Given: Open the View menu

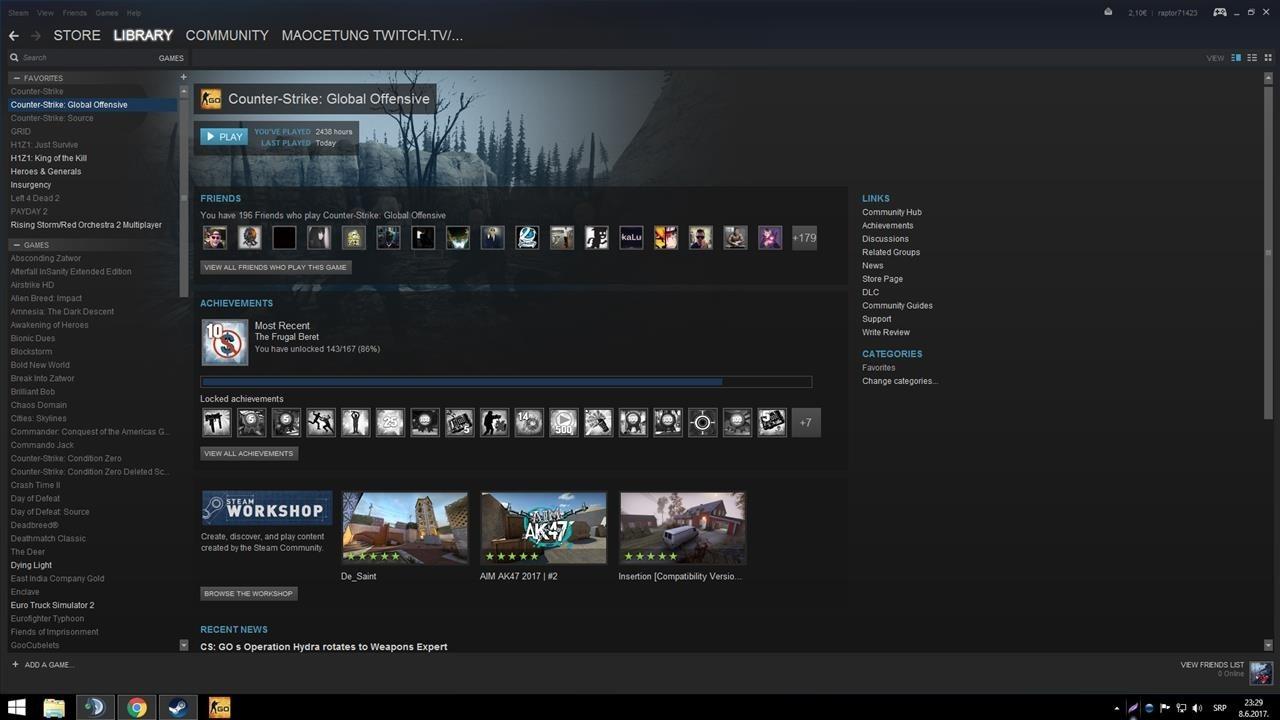Looking at the screenshot, I should point(45,13).
